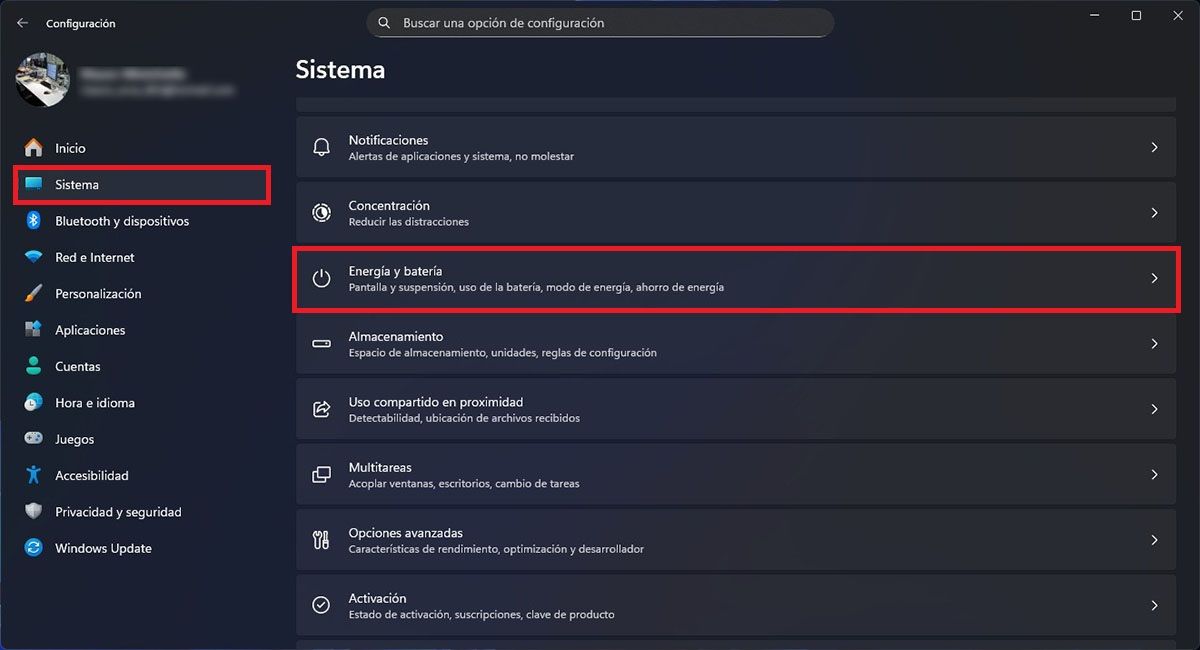Open Uso compartido en proximidad settings
Screen dimensions: 1200x650
point(736,409)
